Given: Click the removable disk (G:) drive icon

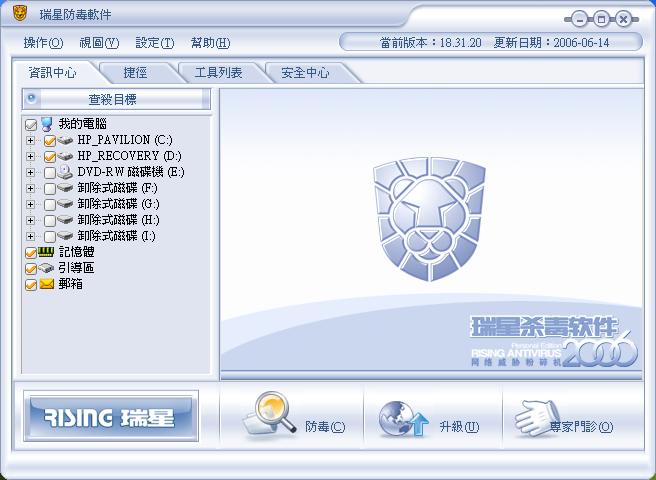Looking at the screenshot, I should coord(65,204).
